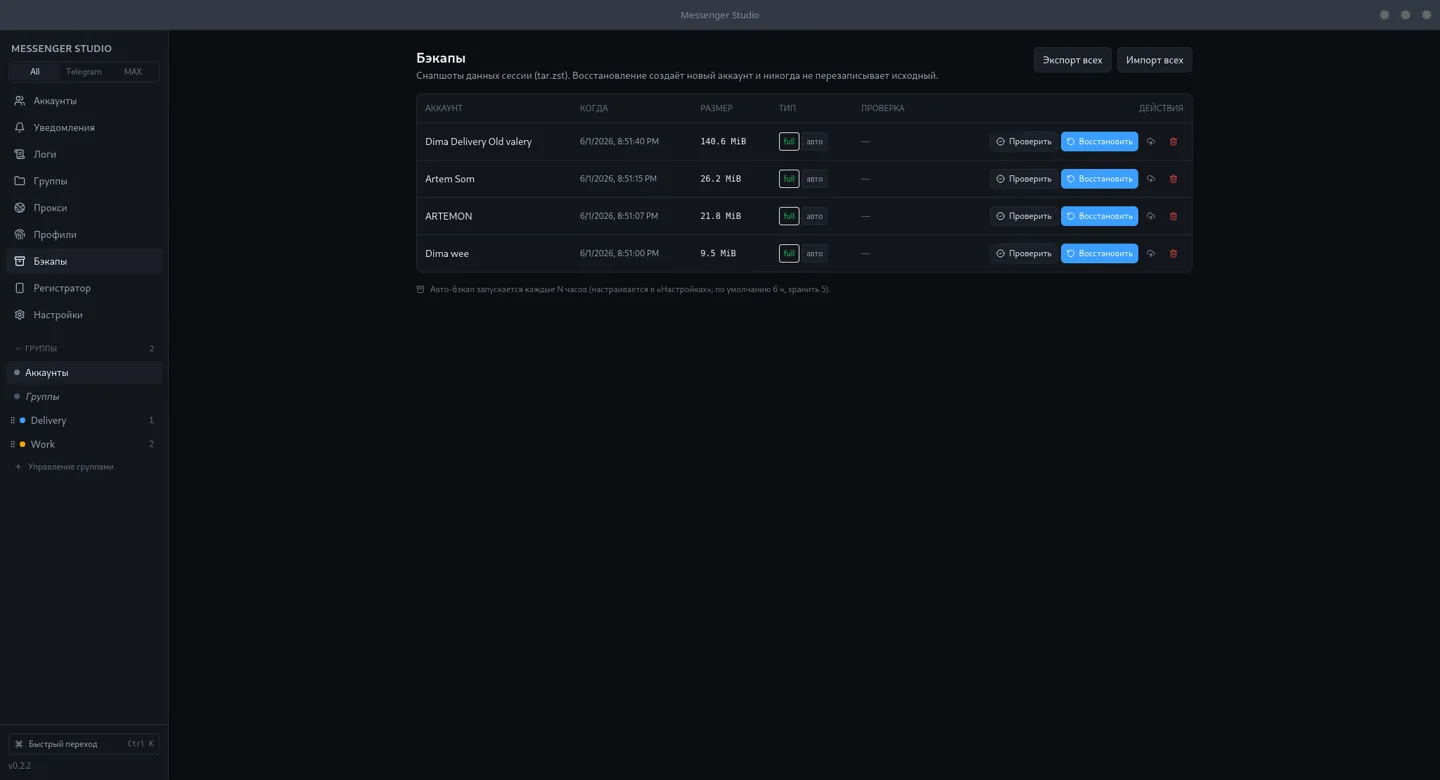Image resolution: width=1440 pixels, height=780 pixels.
Task: Click Импорт всех button
Action: tap(1154, 60)
